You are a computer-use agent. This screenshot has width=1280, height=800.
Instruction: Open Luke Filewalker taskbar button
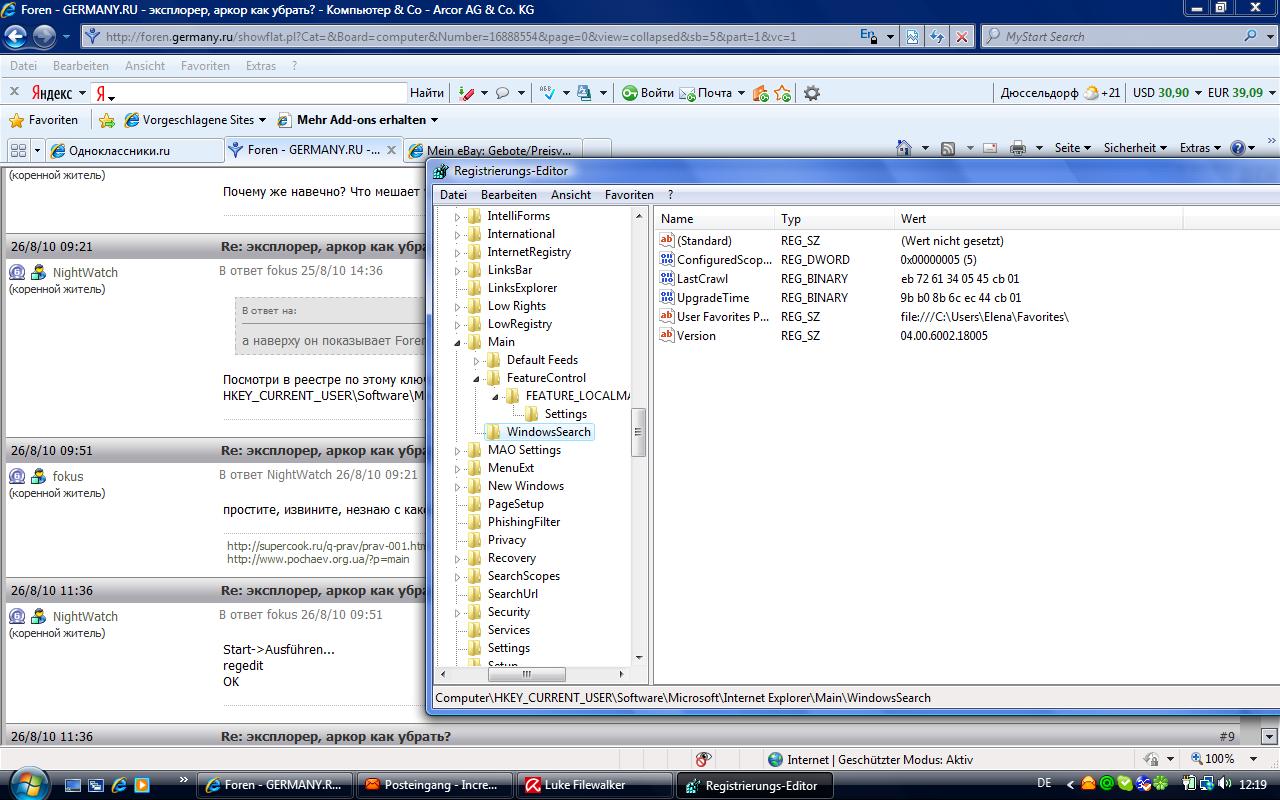(594, 786)
